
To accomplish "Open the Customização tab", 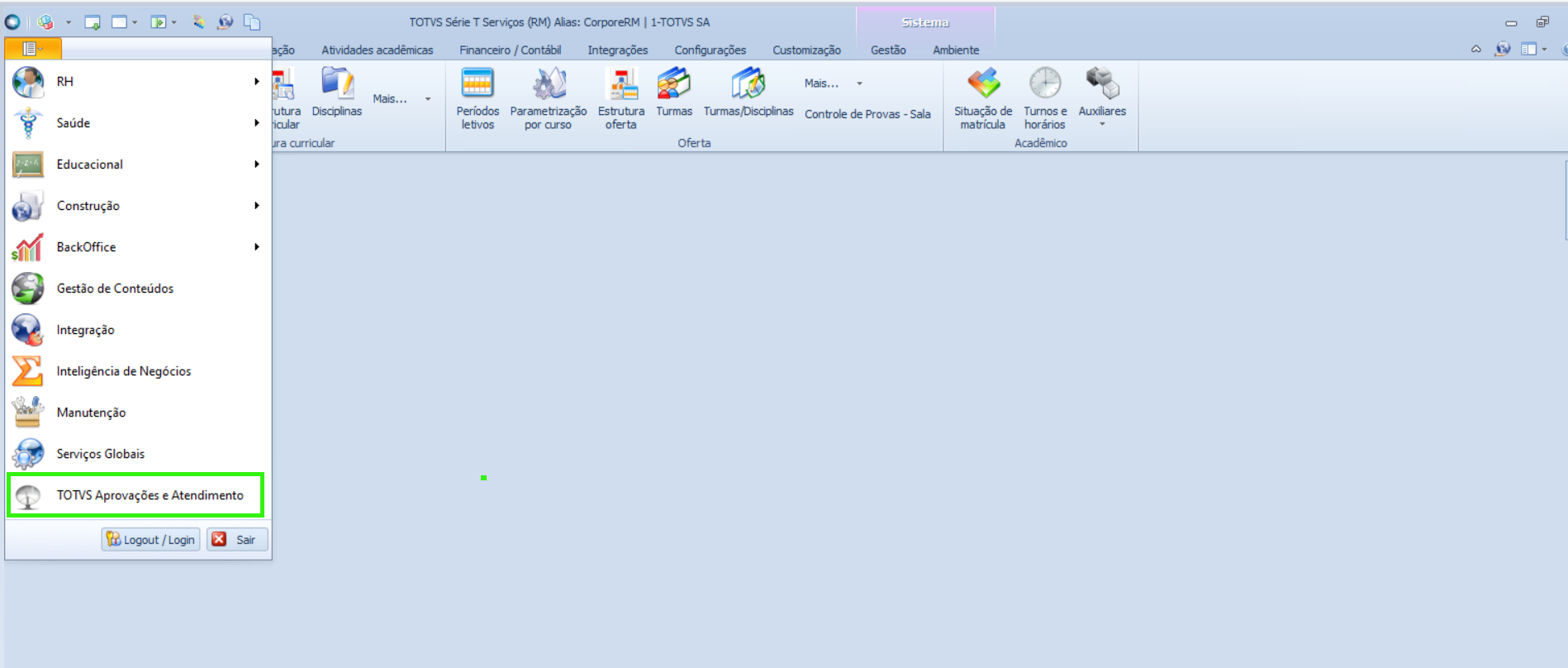I will (807, 50).
